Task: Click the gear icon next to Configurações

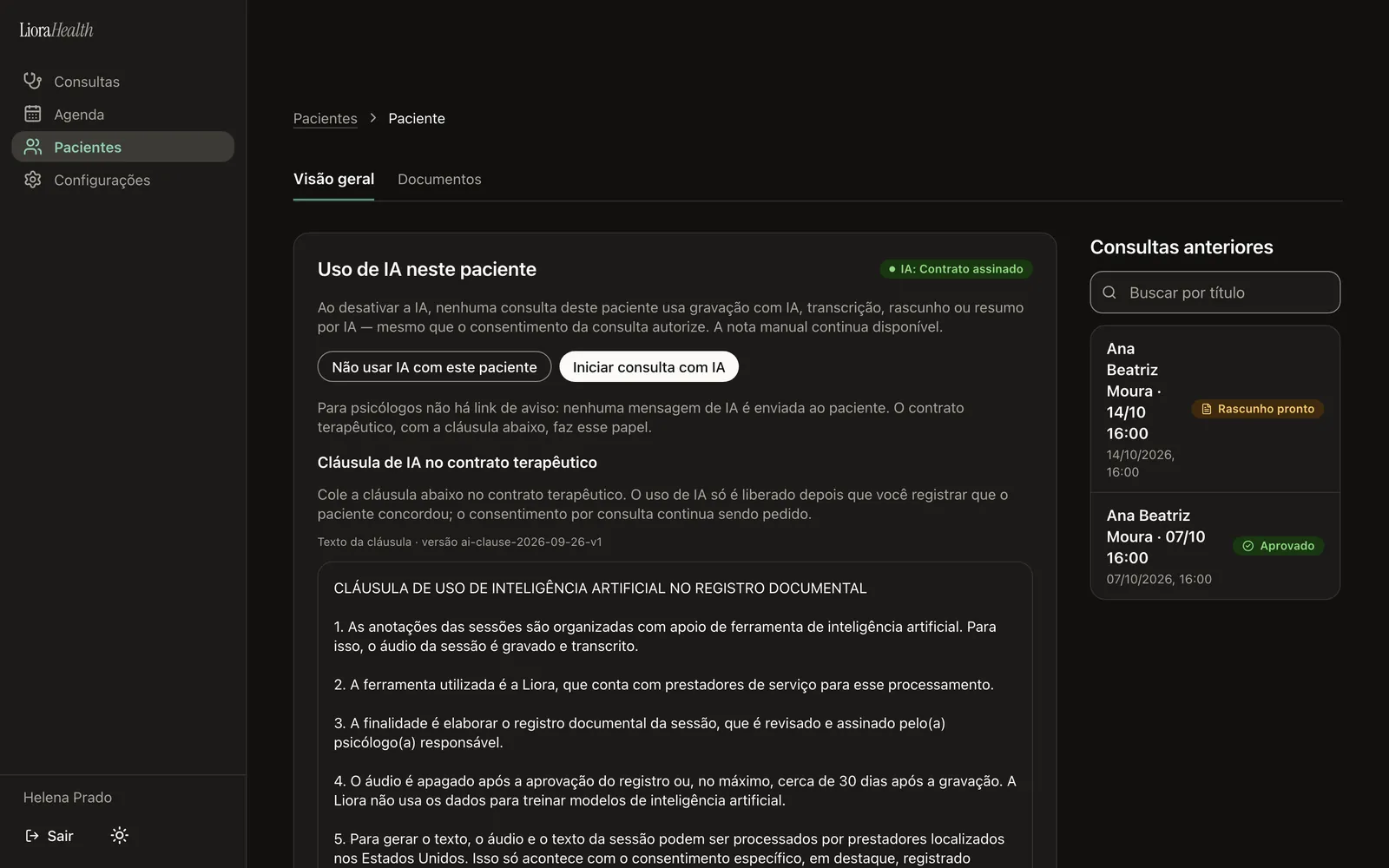Action: click(33, 180)
